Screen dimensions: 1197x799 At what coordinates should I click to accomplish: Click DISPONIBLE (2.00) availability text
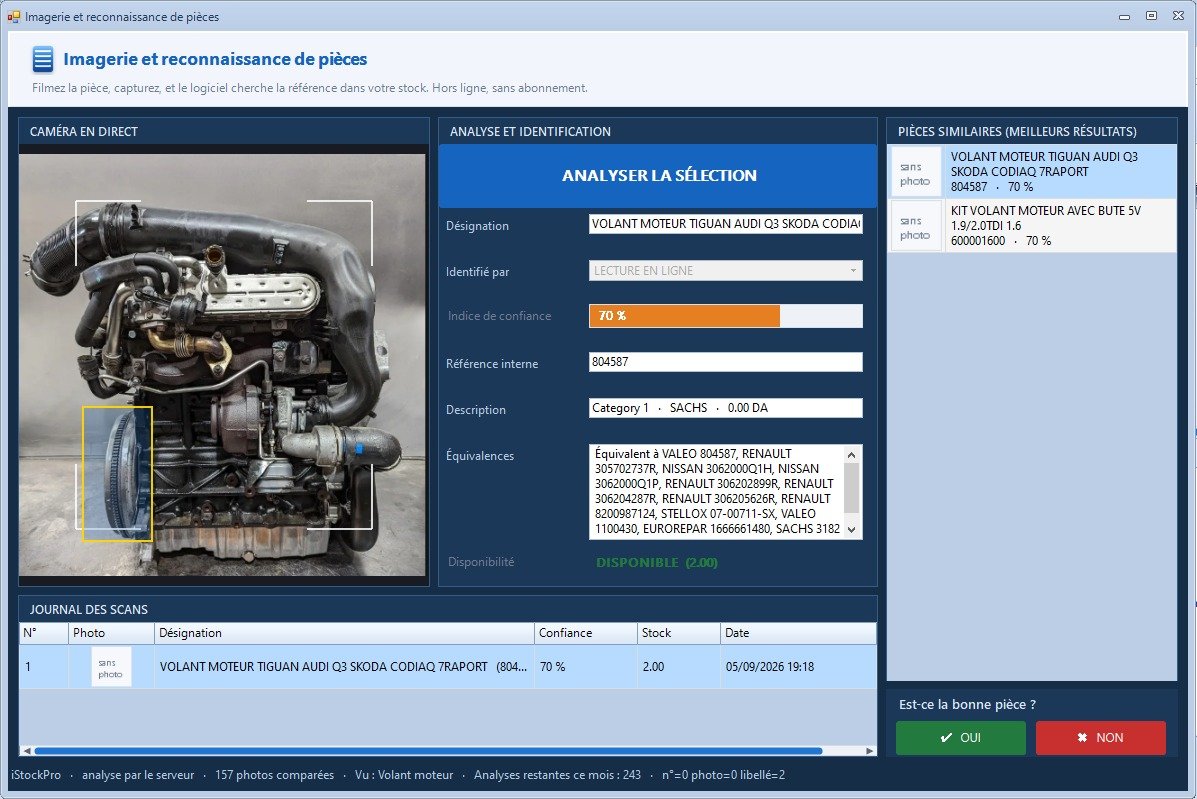(x=657, y=562)
